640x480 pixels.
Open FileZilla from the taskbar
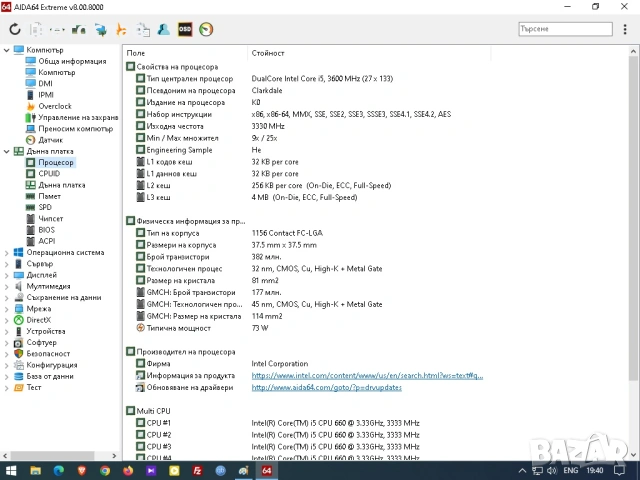click(197, 471)
